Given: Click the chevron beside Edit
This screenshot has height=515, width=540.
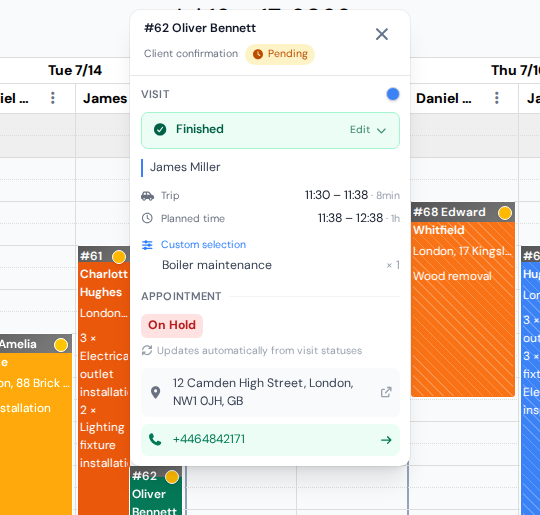Looking at the screenshot, I should 381,130.
